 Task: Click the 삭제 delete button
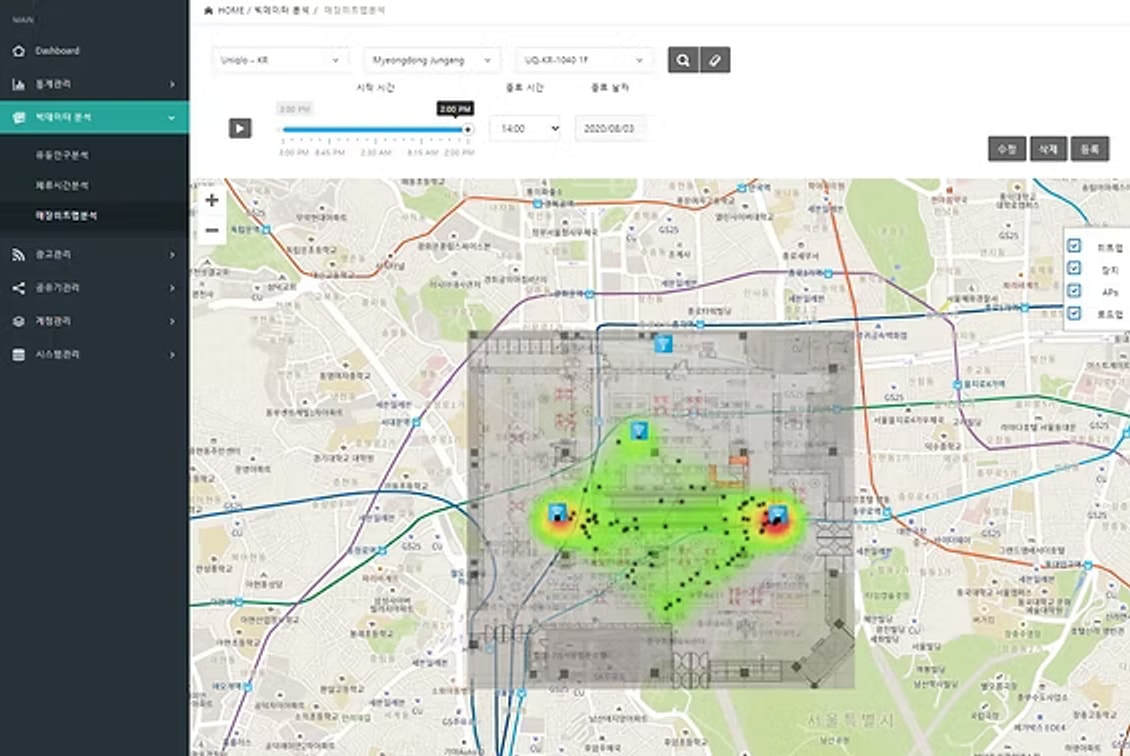1048,149
